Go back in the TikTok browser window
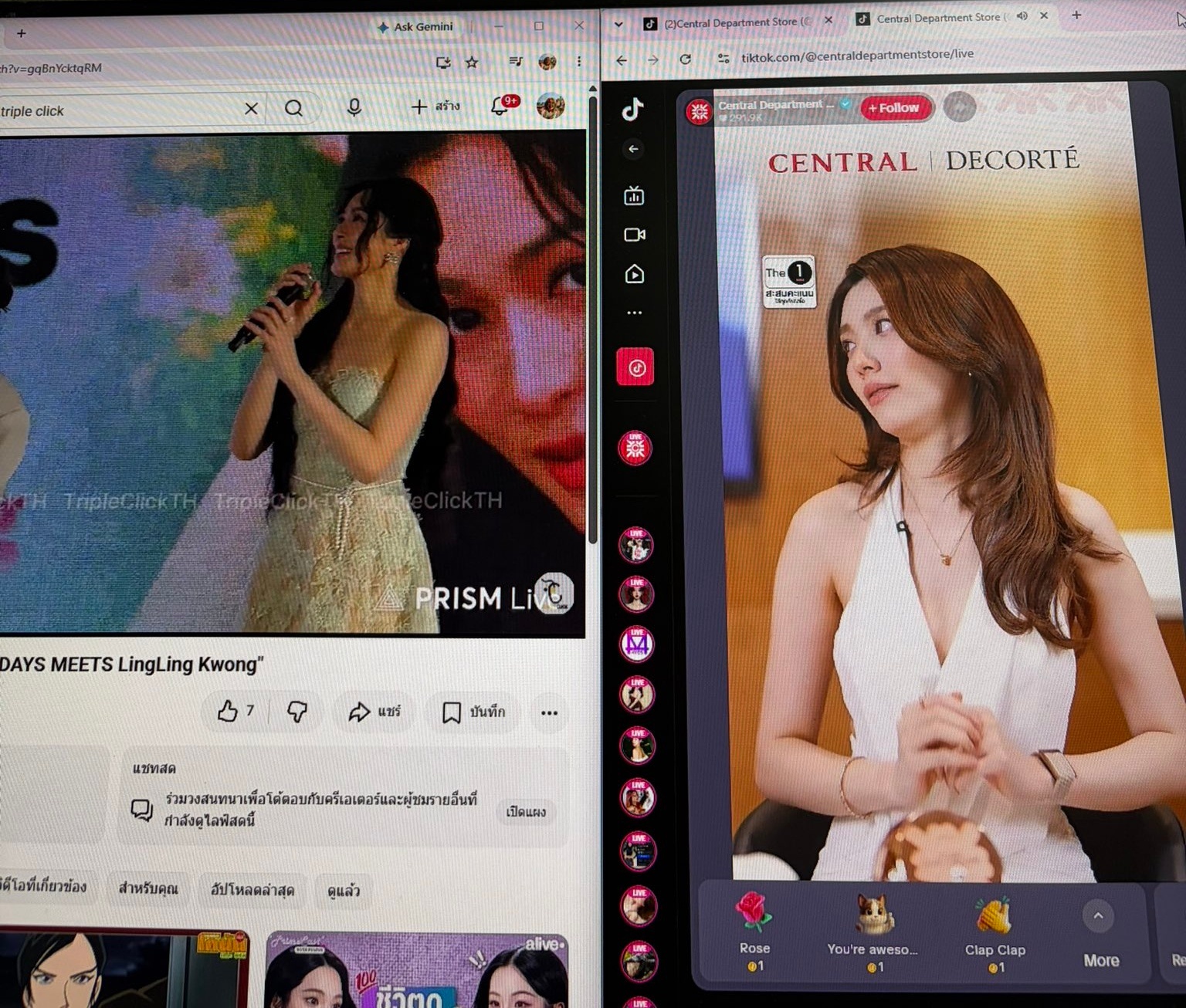The width and height of the screenshot is (1186, 1008). 622,59
